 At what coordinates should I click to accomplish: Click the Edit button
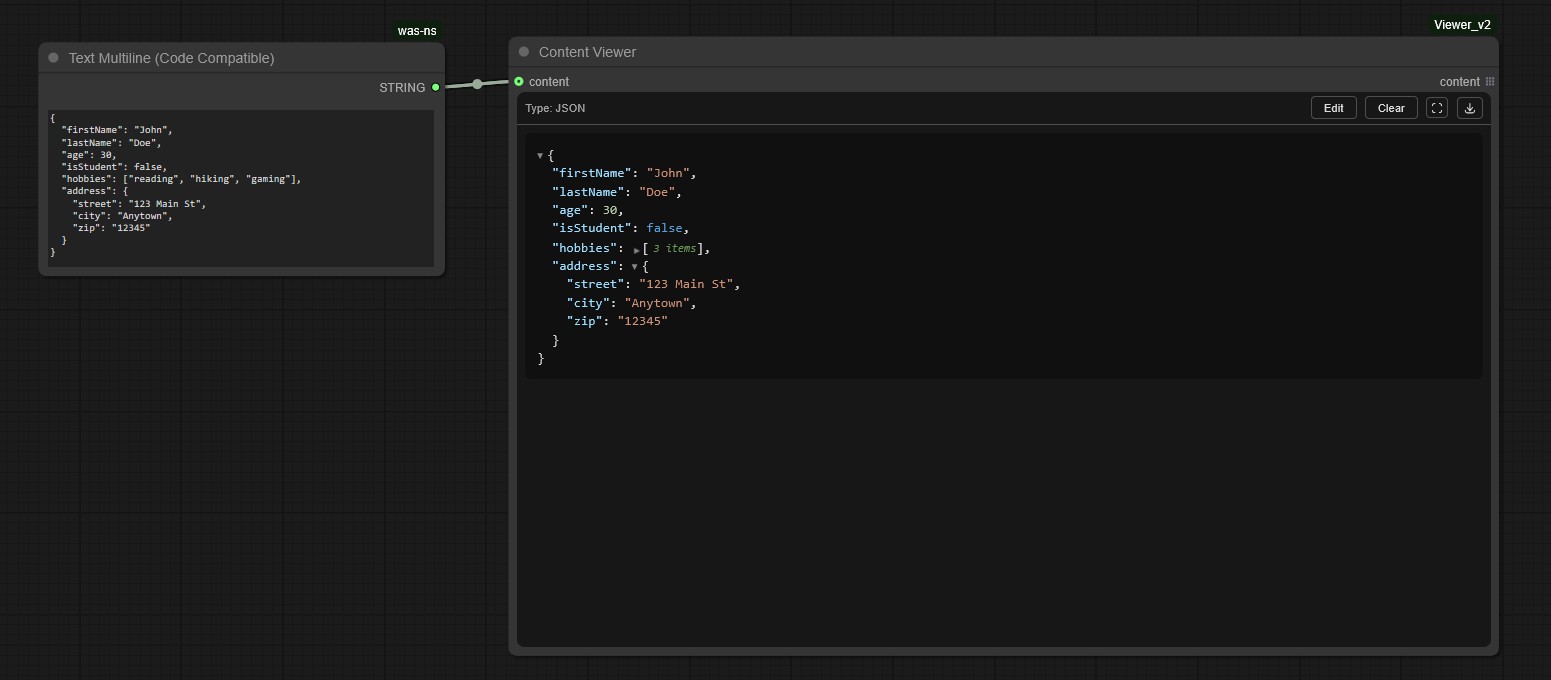tap(1333, 108)
